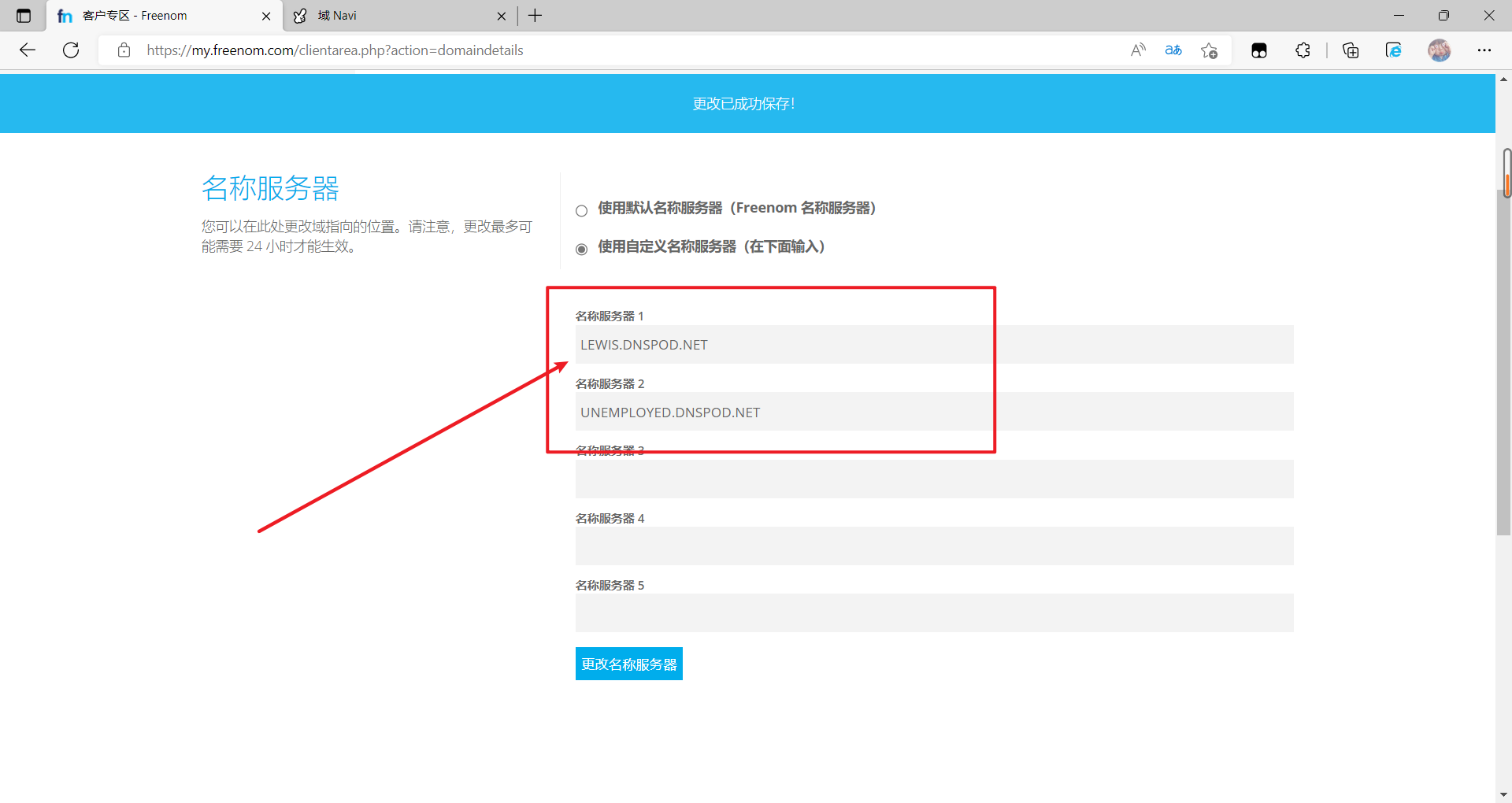Click the 更改已成功保存! notification text
Image resolution: width=1512 pixels, height=803 pixels.
click(x=744, y=104)
